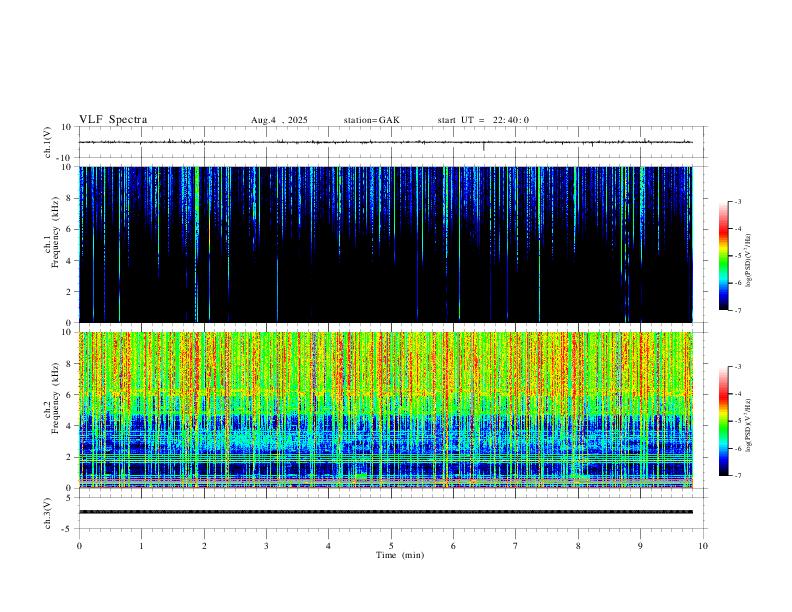Click ch.1 spectrogram y-tick "8"

69,198
